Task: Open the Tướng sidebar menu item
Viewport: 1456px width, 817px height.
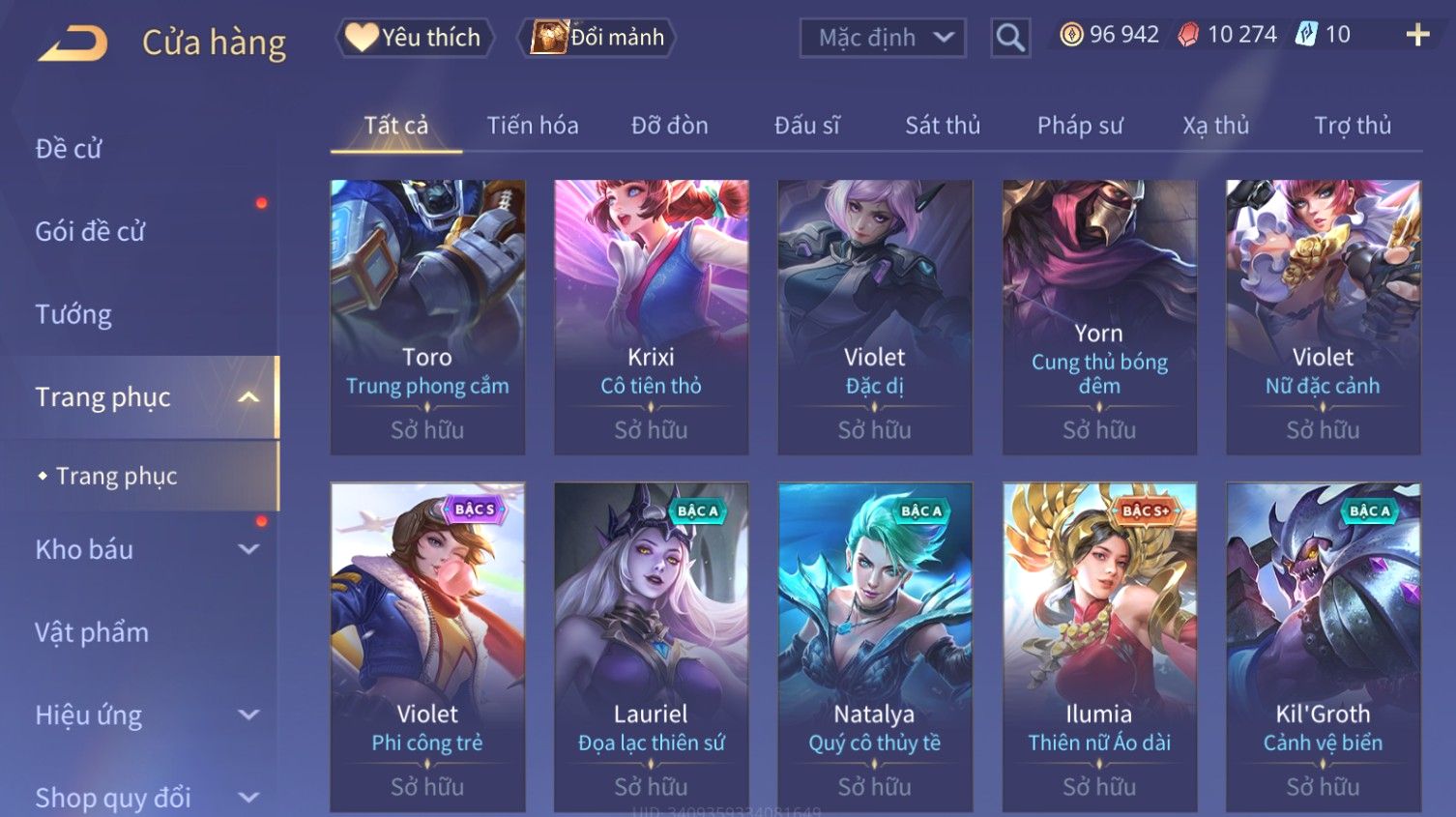Action: [73, 314]
